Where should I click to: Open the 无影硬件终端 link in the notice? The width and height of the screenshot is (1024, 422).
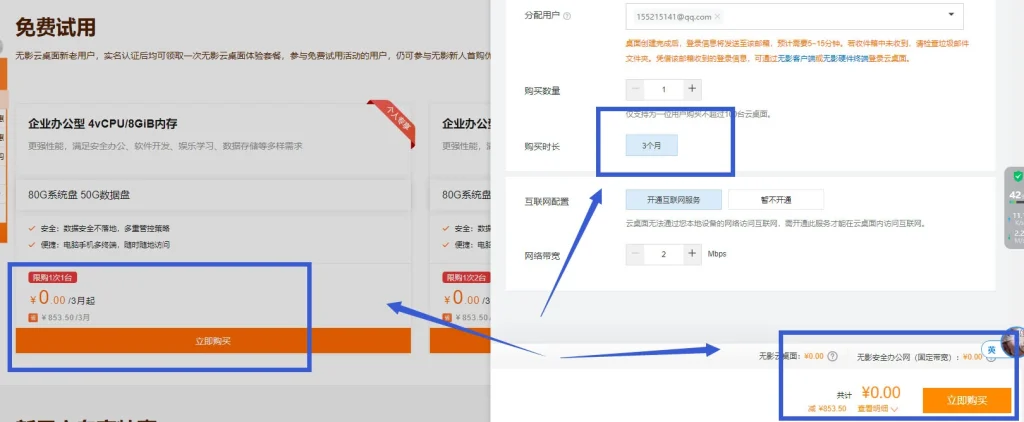tap(846, 59)
